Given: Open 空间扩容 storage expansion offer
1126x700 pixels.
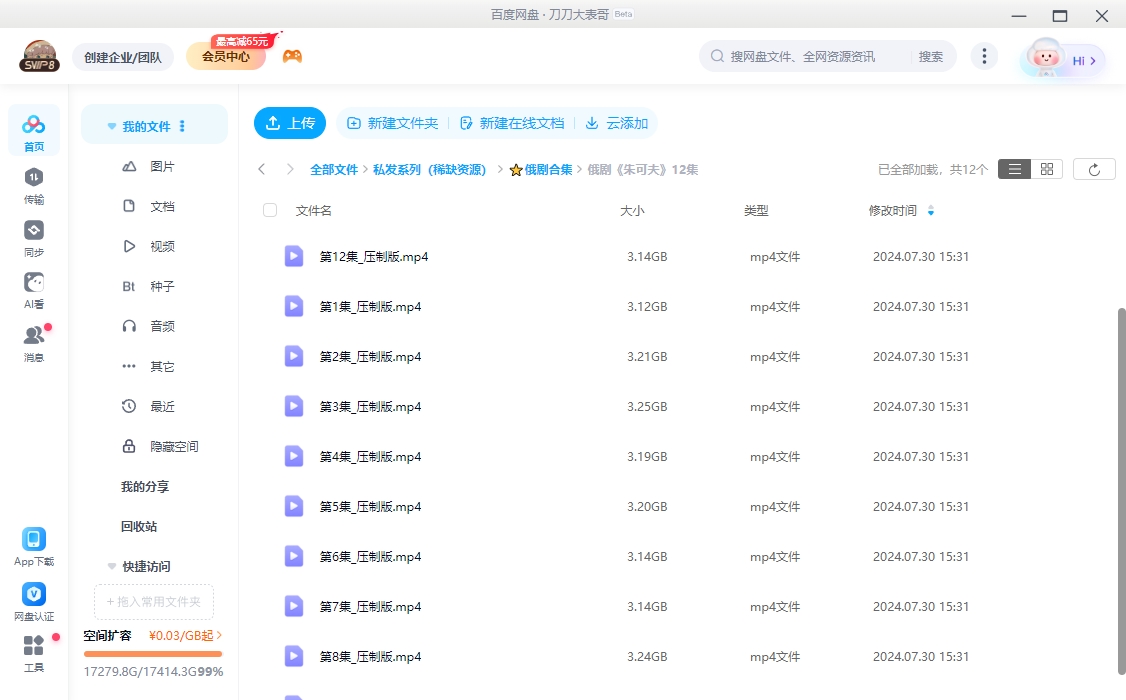Looking at the screenshot, I should tap(110, 634).
